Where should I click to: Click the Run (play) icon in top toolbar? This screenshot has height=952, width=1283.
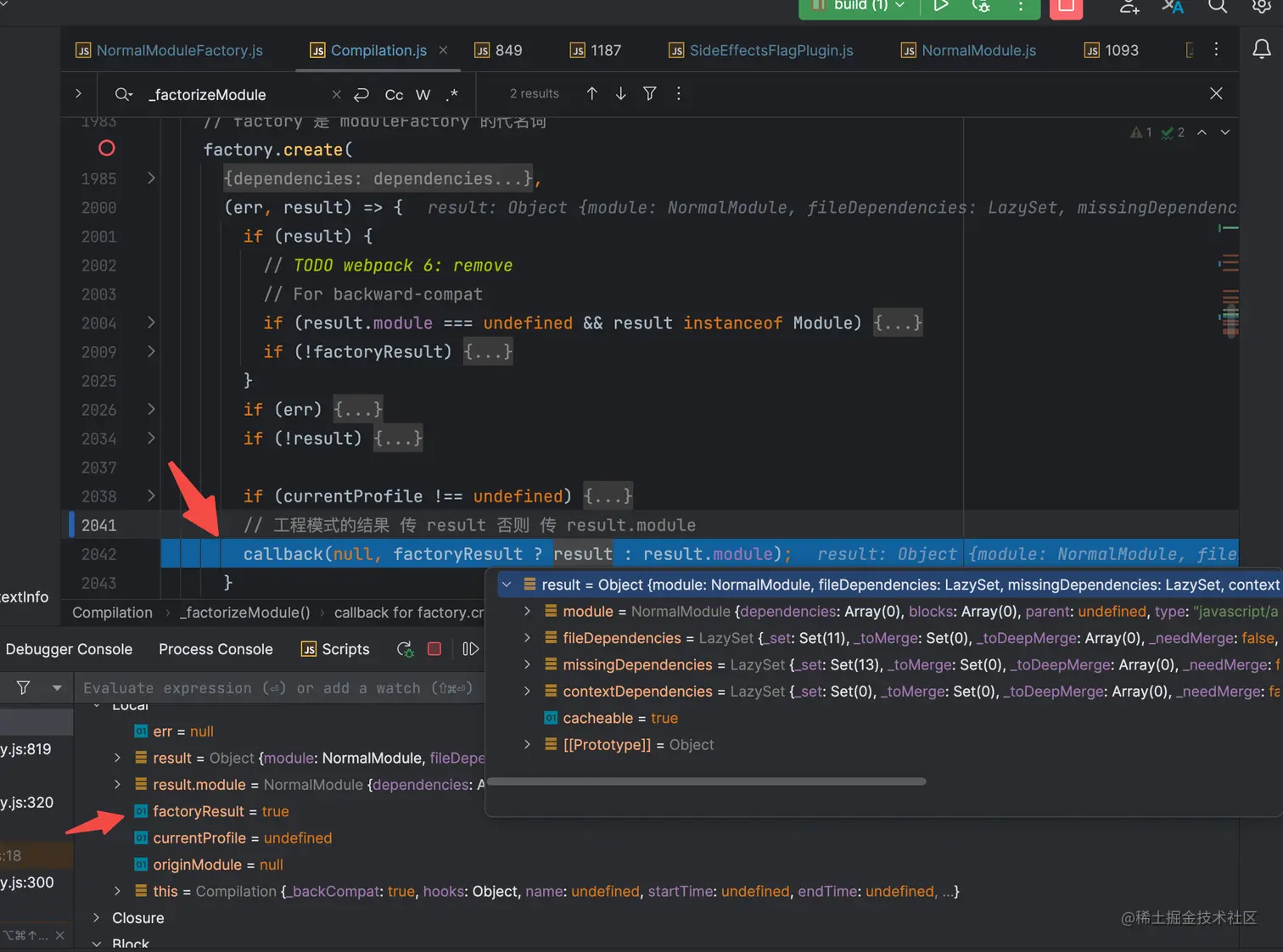pos(940,6)
